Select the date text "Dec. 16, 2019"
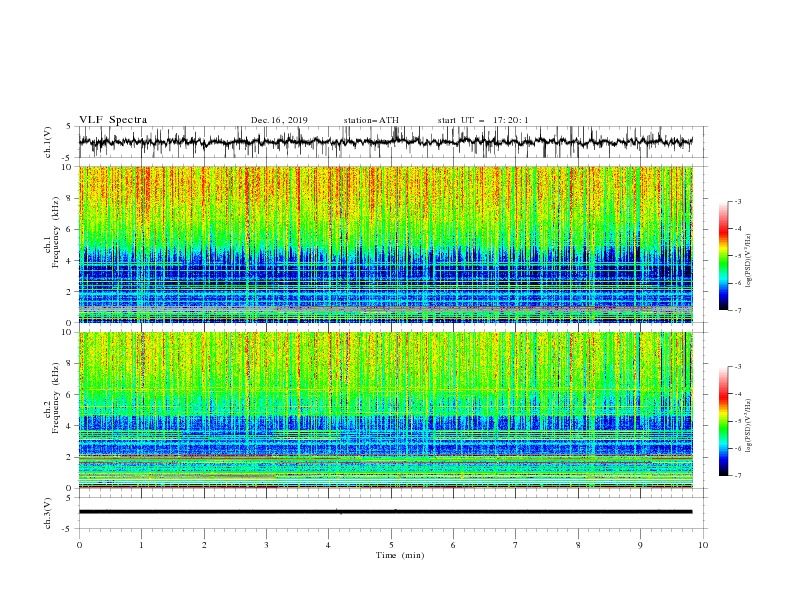The height and width of the screenshot is (612, 792). pyautogui.click(x=279, y=120)
